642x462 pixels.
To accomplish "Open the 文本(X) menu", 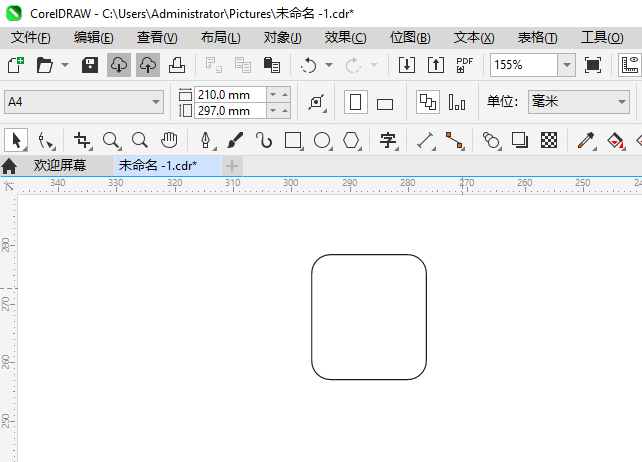I will pos(474,38).
